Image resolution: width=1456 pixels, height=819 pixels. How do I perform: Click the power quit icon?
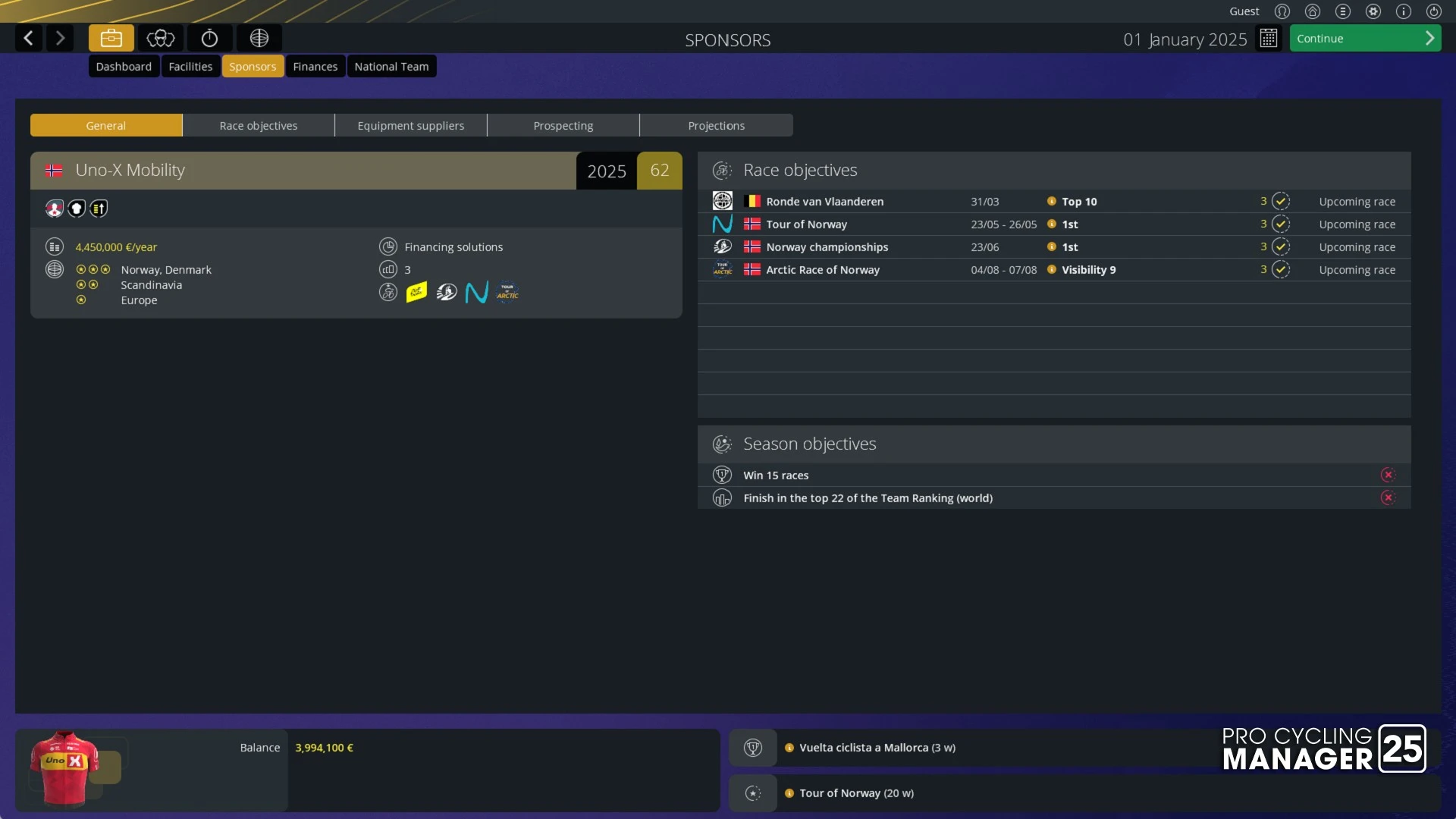click(1433, 11)
